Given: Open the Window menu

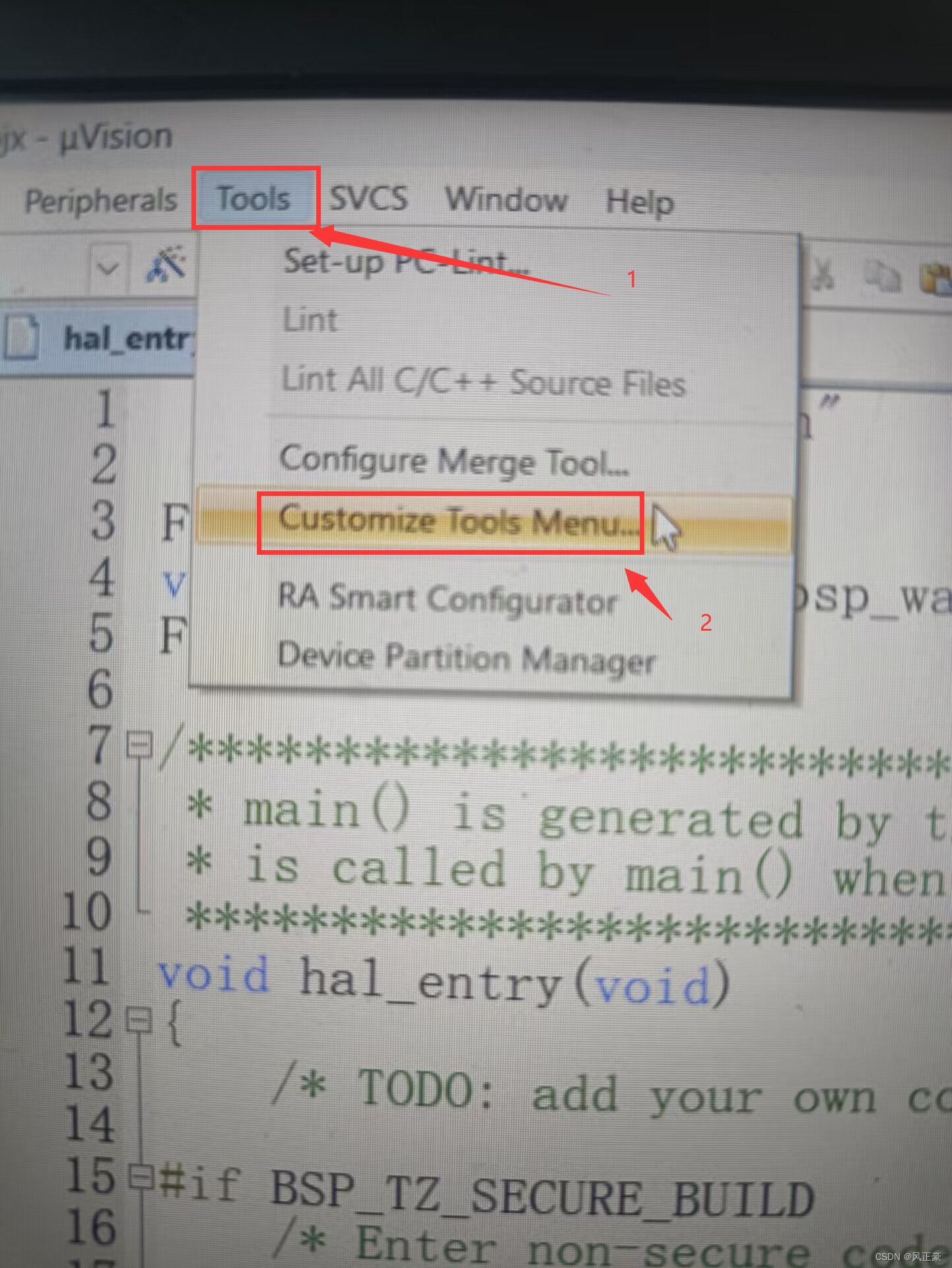Looking at the screenshot, I should pyautogui.click(x=506, y=199).
